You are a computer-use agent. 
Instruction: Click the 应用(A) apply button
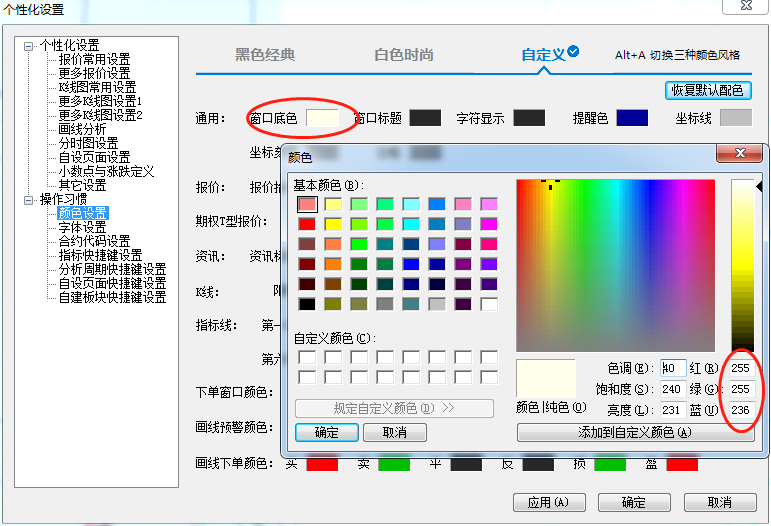point(548,502)
